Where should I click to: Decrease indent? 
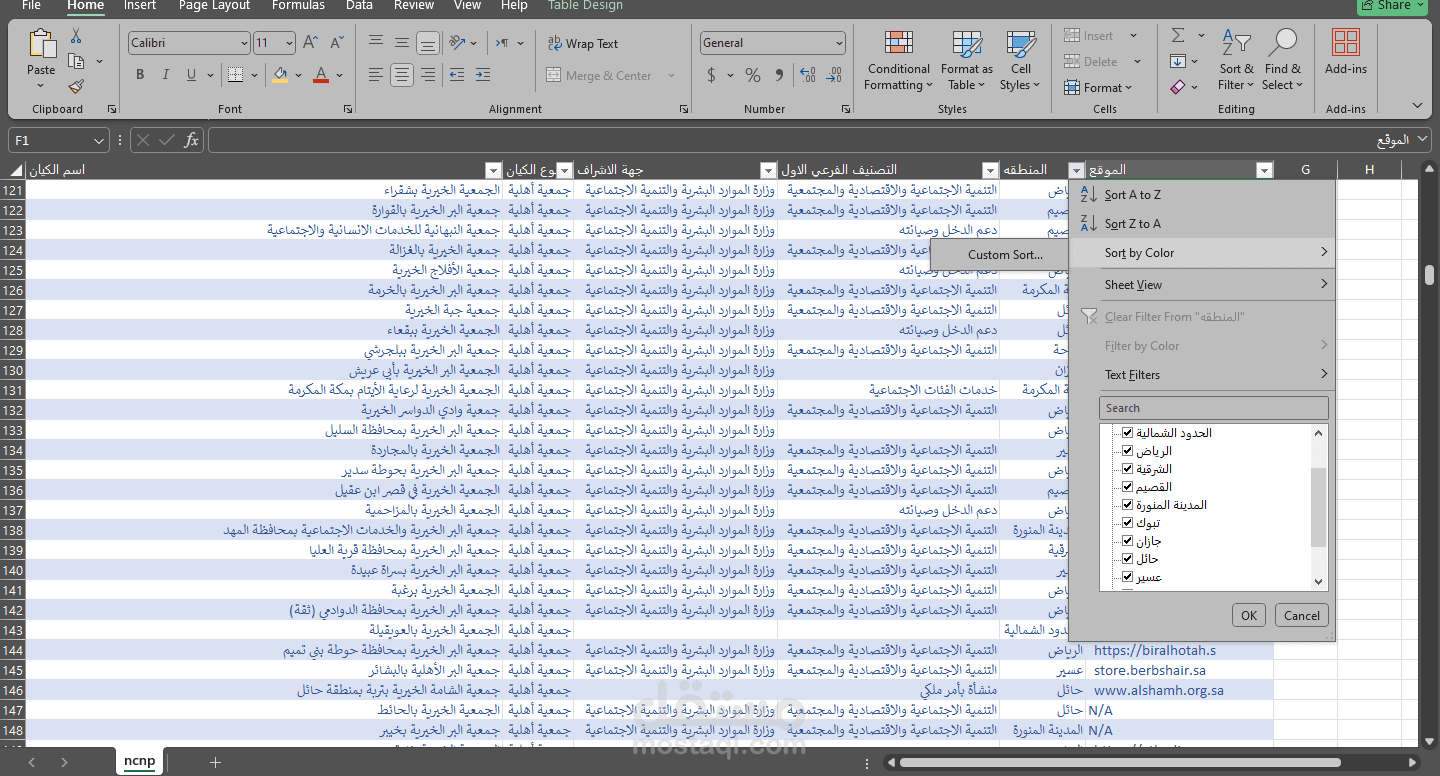click(457, 75)
